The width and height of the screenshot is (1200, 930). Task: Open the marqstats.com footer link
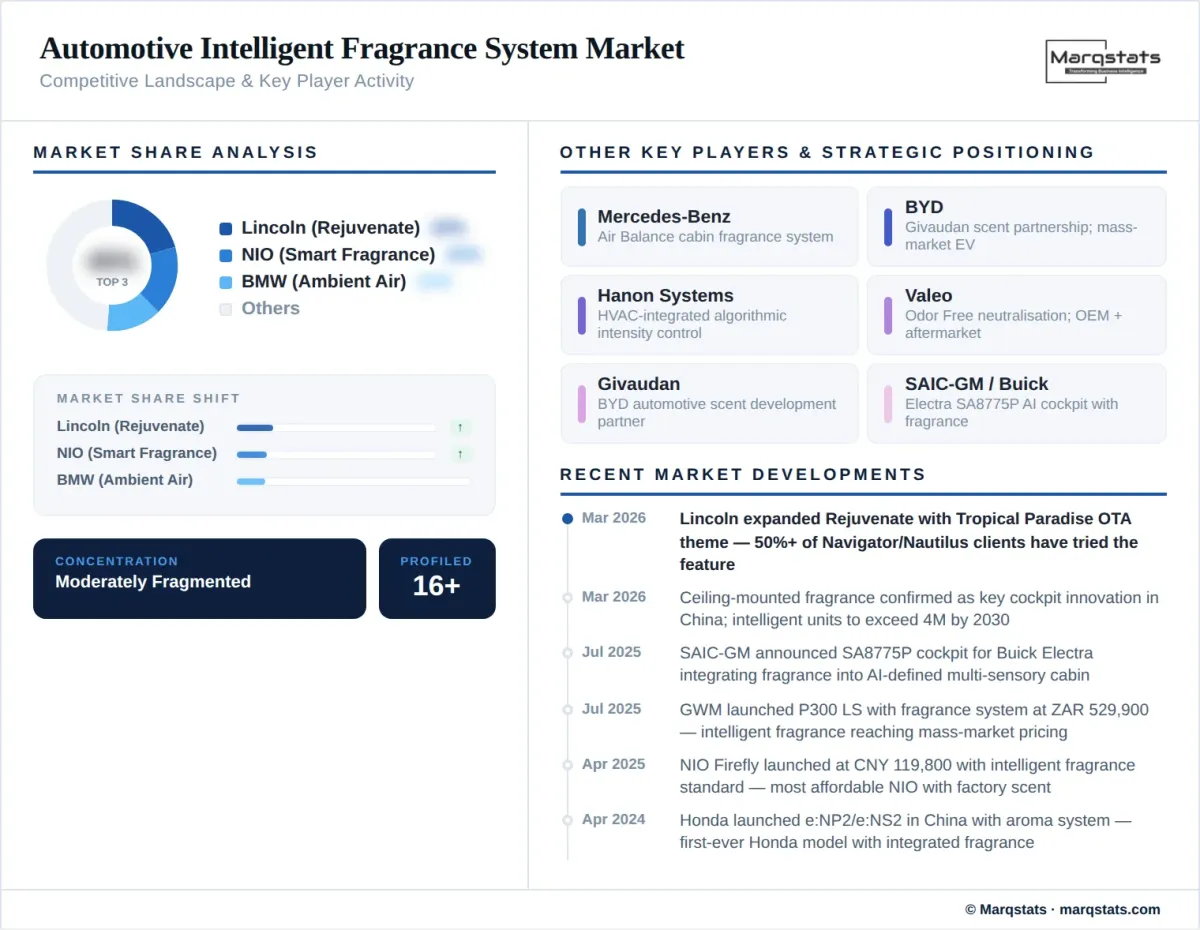click(1109, 909)
